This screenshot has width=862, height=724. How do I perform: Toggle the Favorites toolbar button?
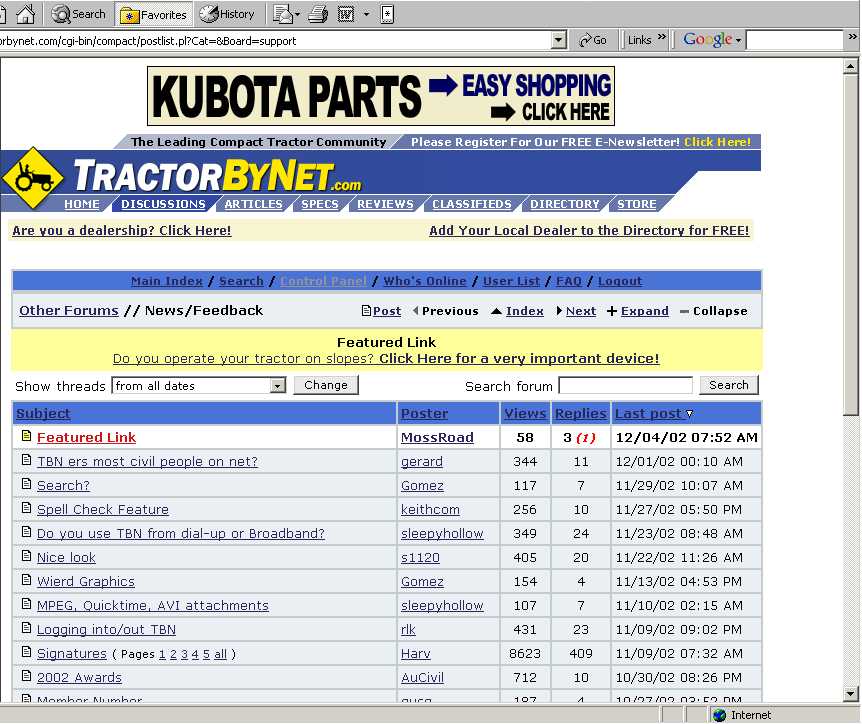[153, 14]
